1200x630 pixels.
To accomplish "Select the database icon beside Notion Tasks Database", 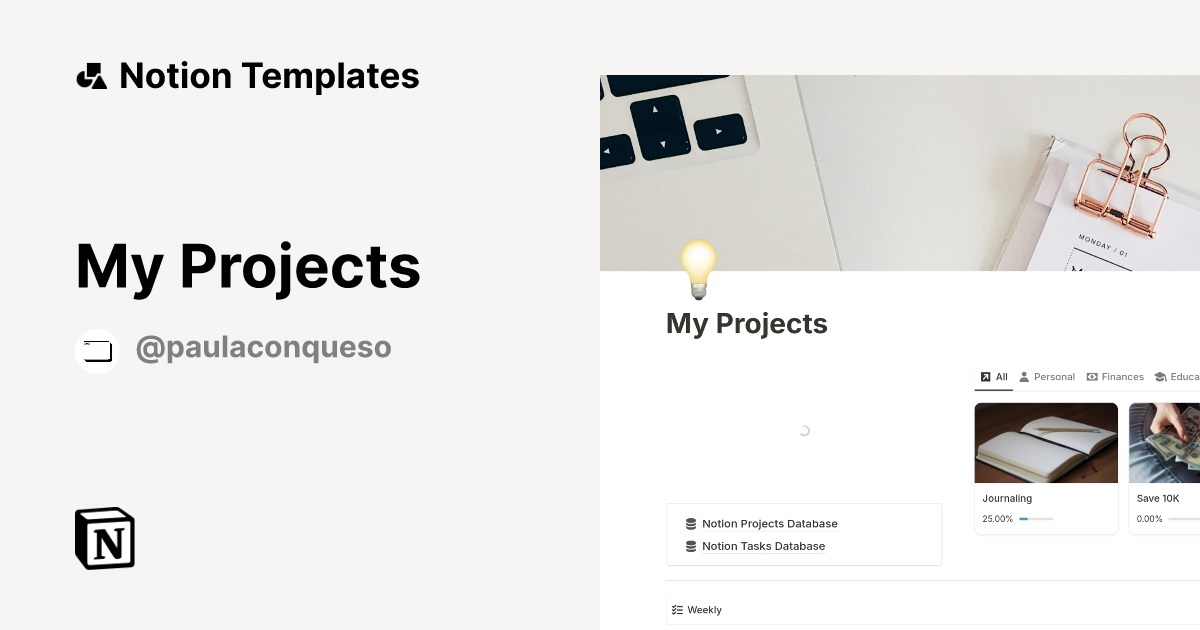I will click(x=690, y=546).
